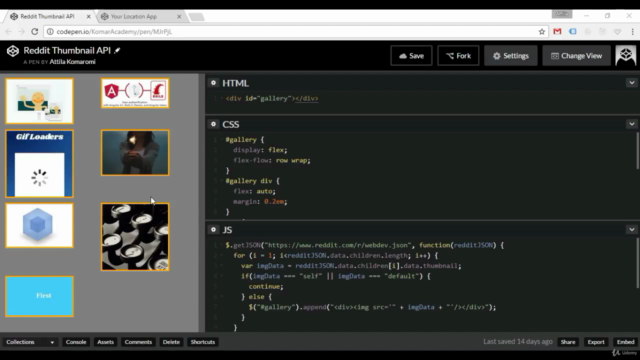The height and width of the screenshot is (360, 640).
Task: Open the Assets panel
Action: (x=105, y=342)
